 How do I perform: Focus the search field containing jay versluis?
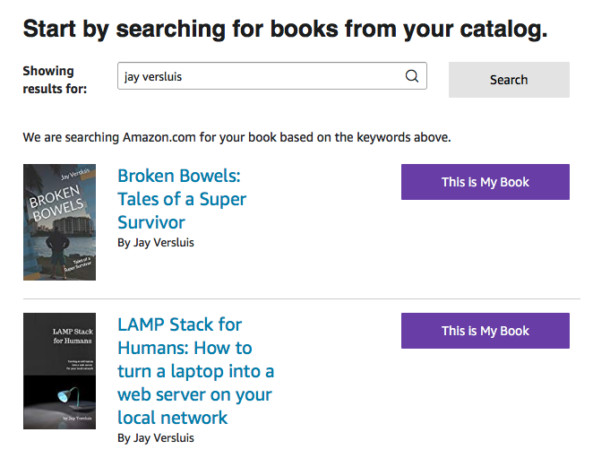pyautogui.click(x=272, y=76)
